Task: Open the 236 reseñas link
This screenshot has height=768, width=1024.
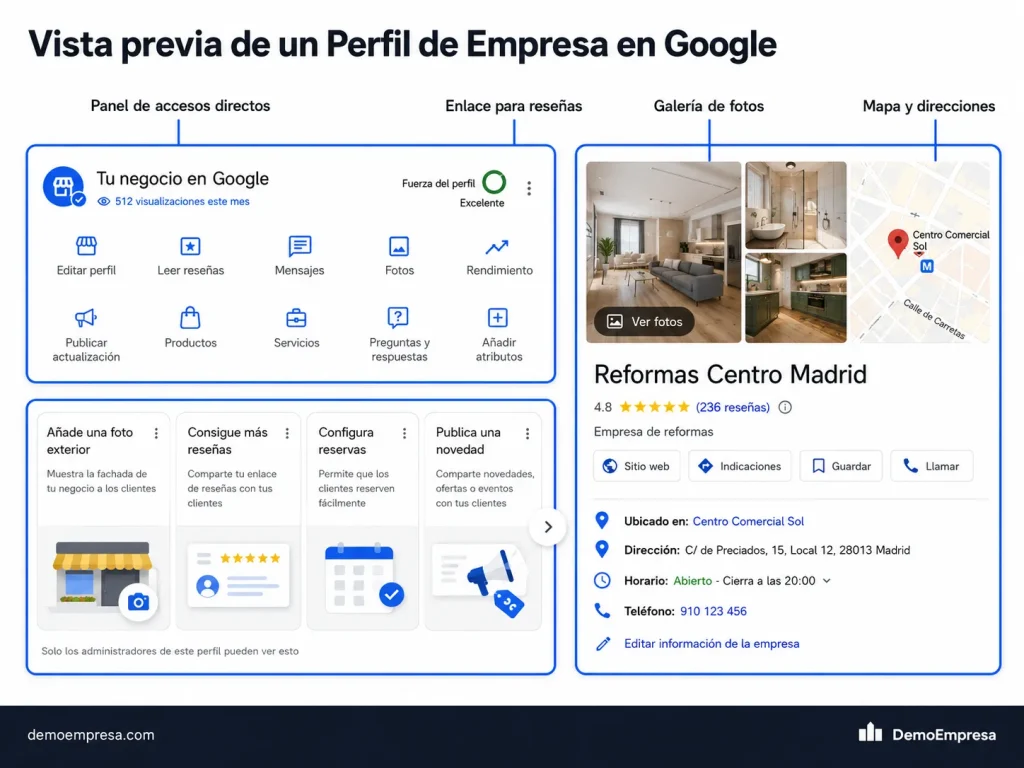Action: pyautogui.click(x=733, y=407)
